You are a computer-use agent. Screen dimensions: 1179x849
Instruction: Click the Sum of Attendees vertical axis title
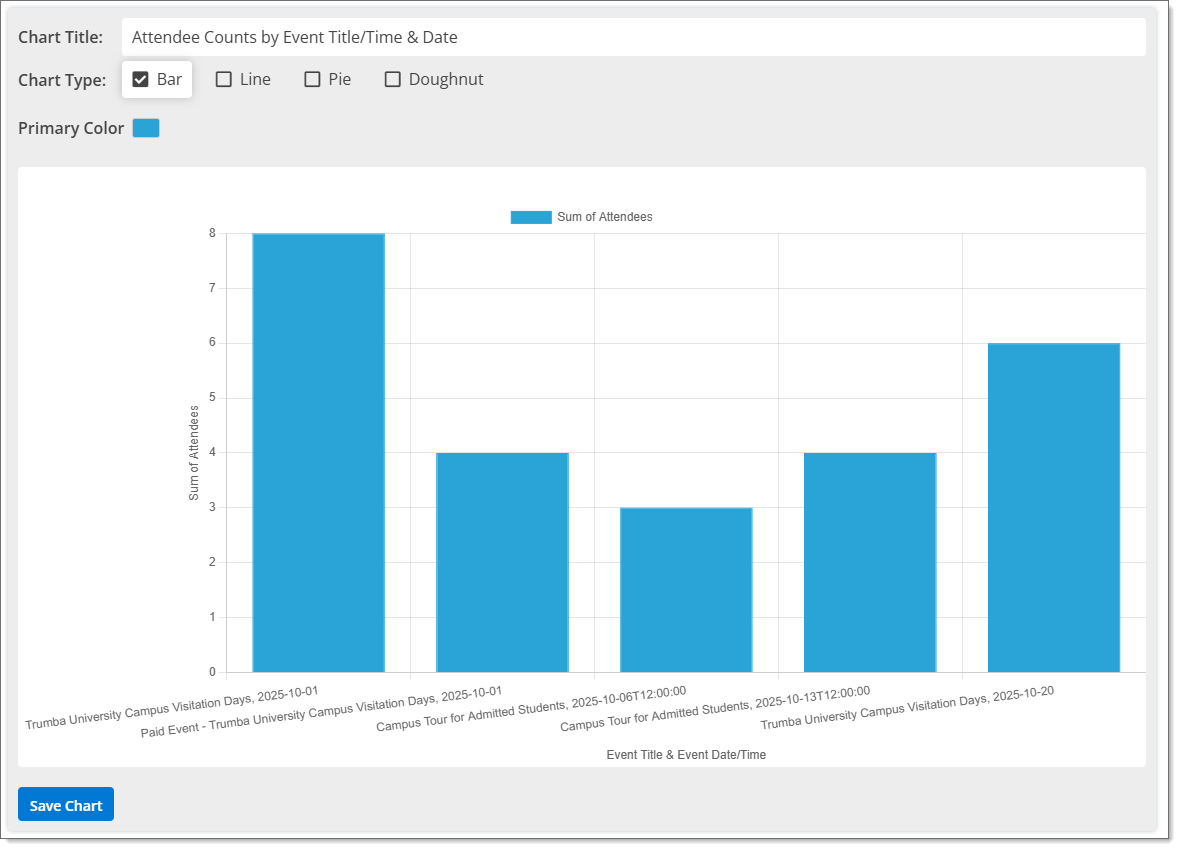tap(195, 453)
